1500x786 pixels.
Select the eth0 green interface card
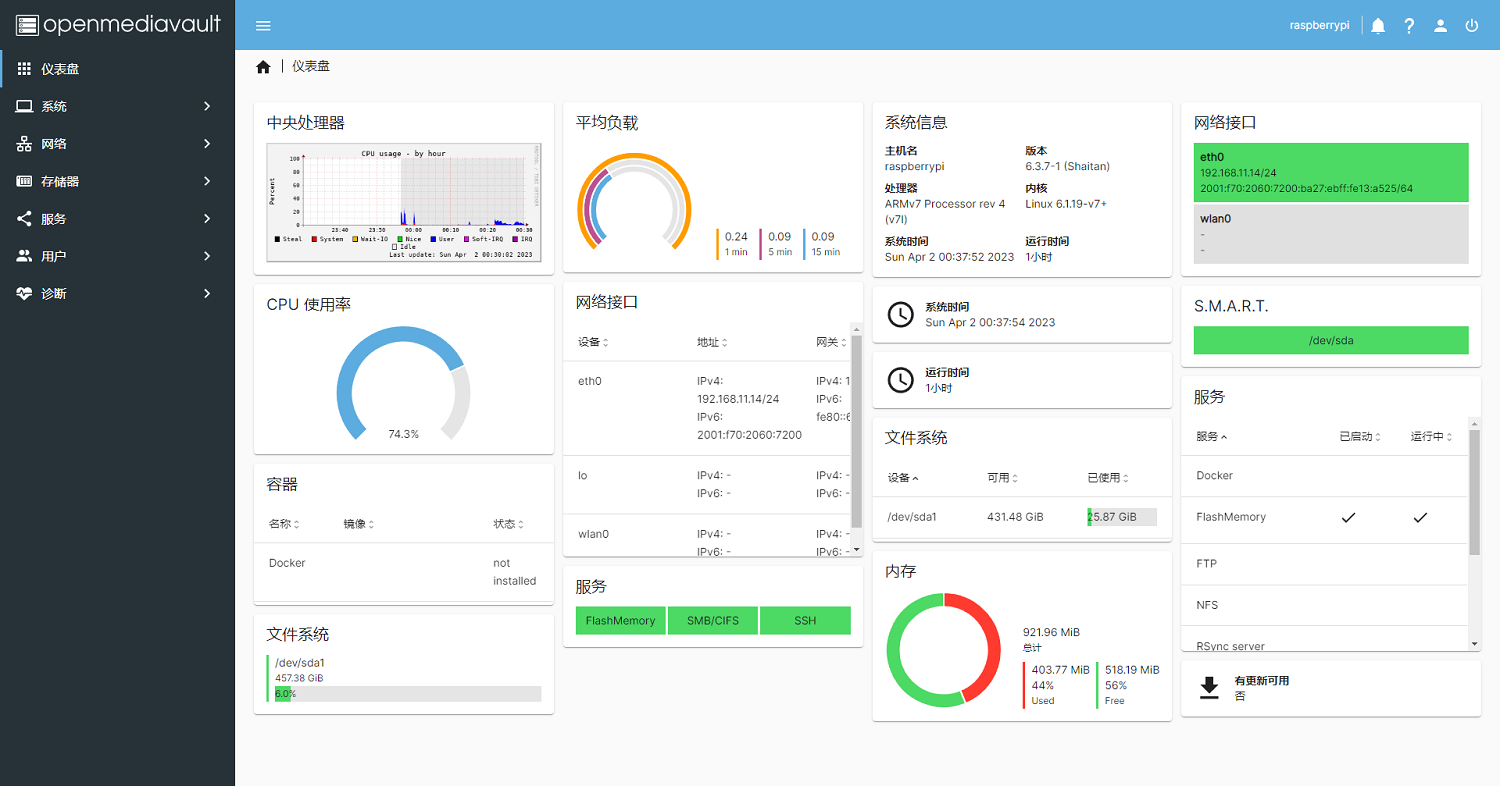pos(1331,172)
